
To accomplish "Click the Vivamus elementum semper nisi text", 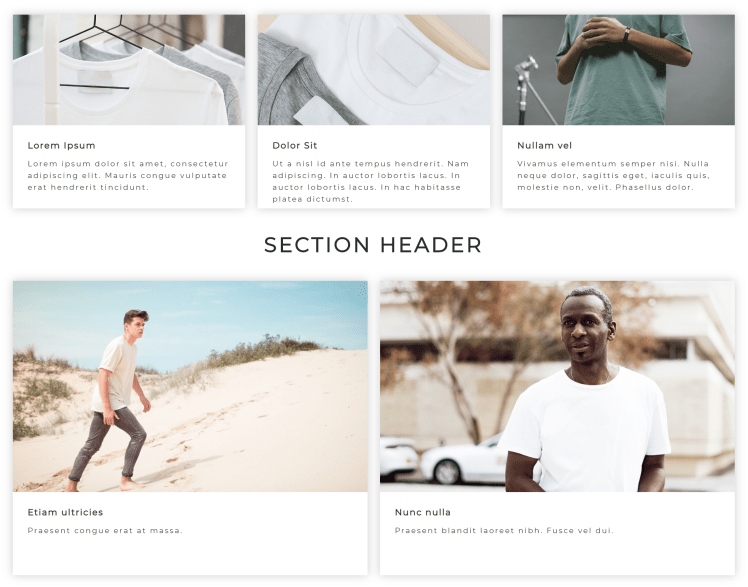I will 613,175.
